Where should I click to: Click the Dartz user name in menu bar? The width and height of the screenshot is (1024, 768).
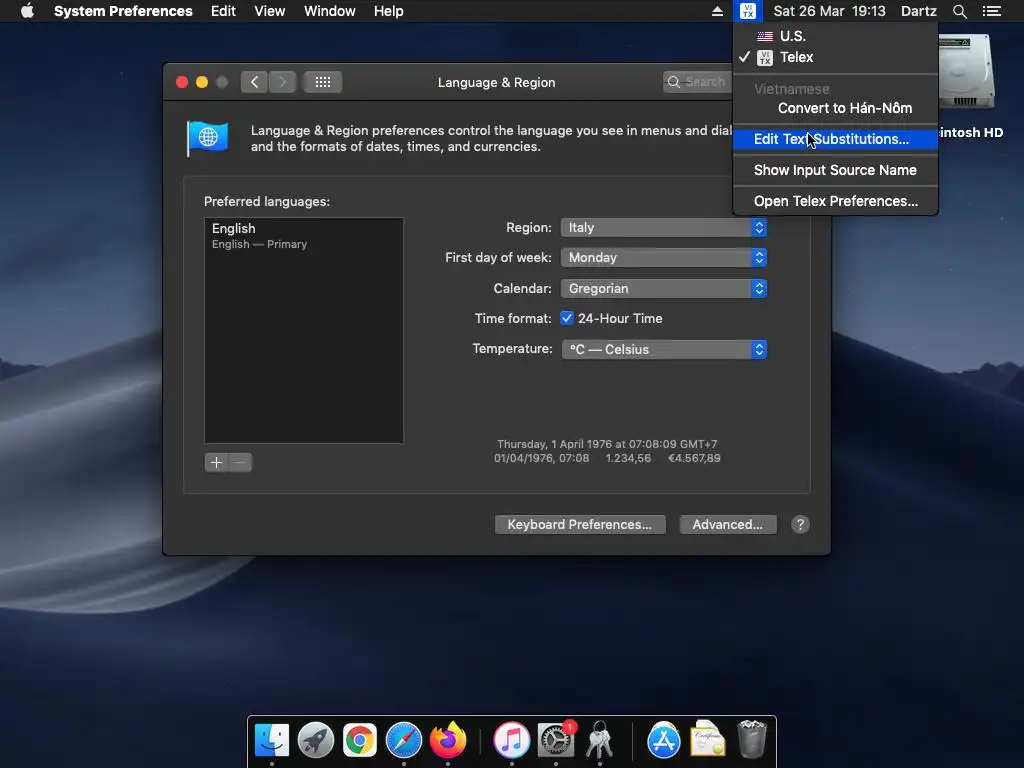[918, 11]
